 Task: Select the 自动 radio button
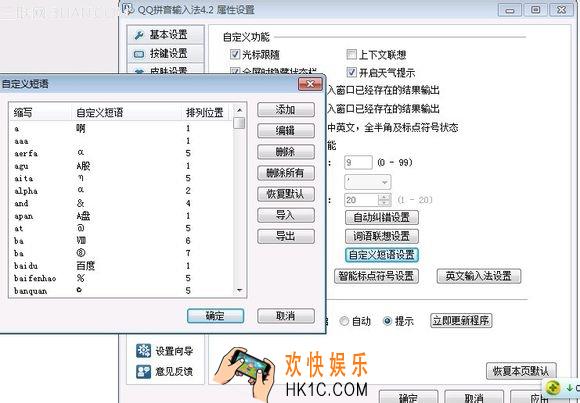[x=344, y=321]
